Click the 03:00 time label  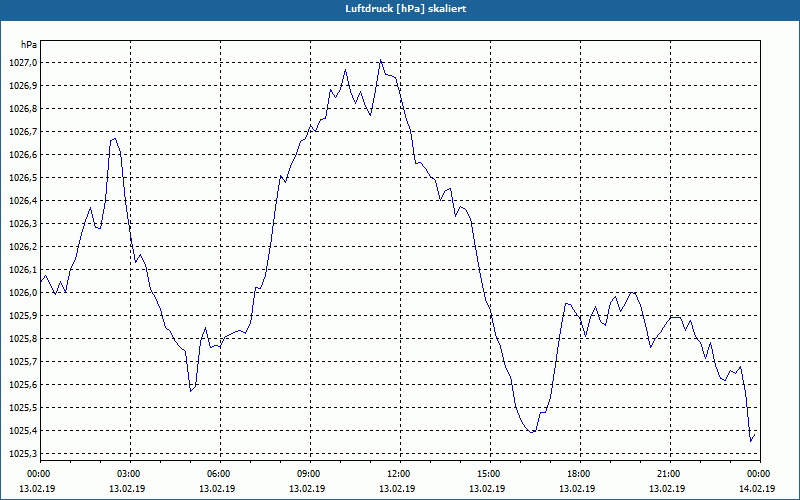[131, 474]
